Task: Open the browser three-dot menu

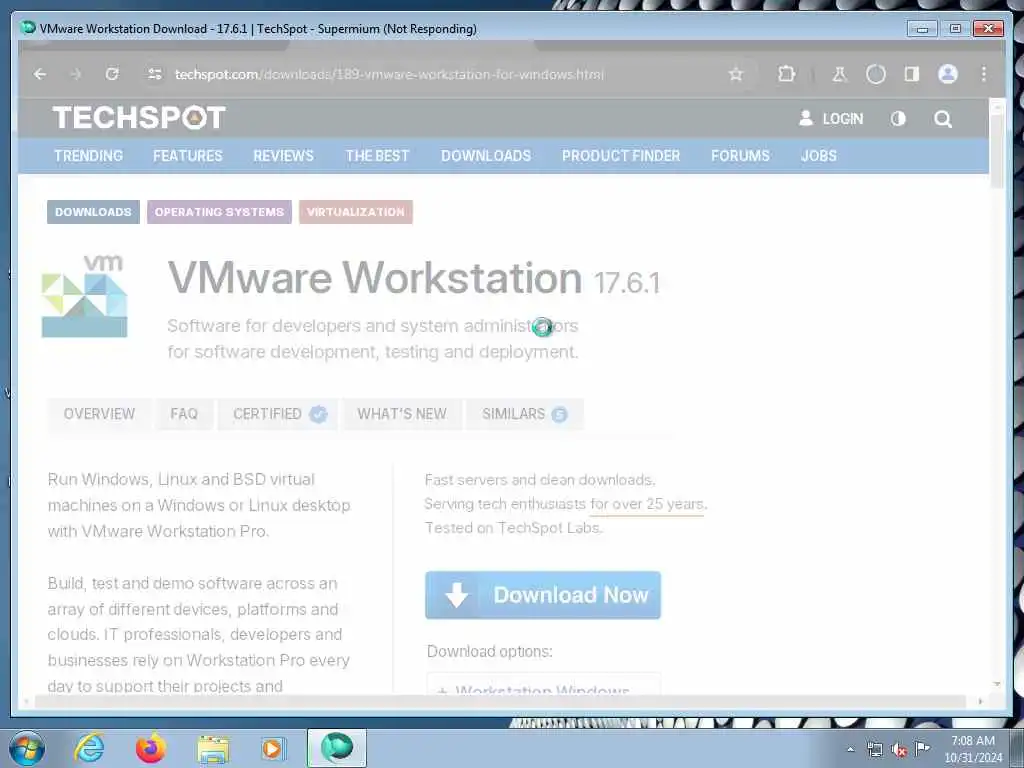Action: [984, 74]
